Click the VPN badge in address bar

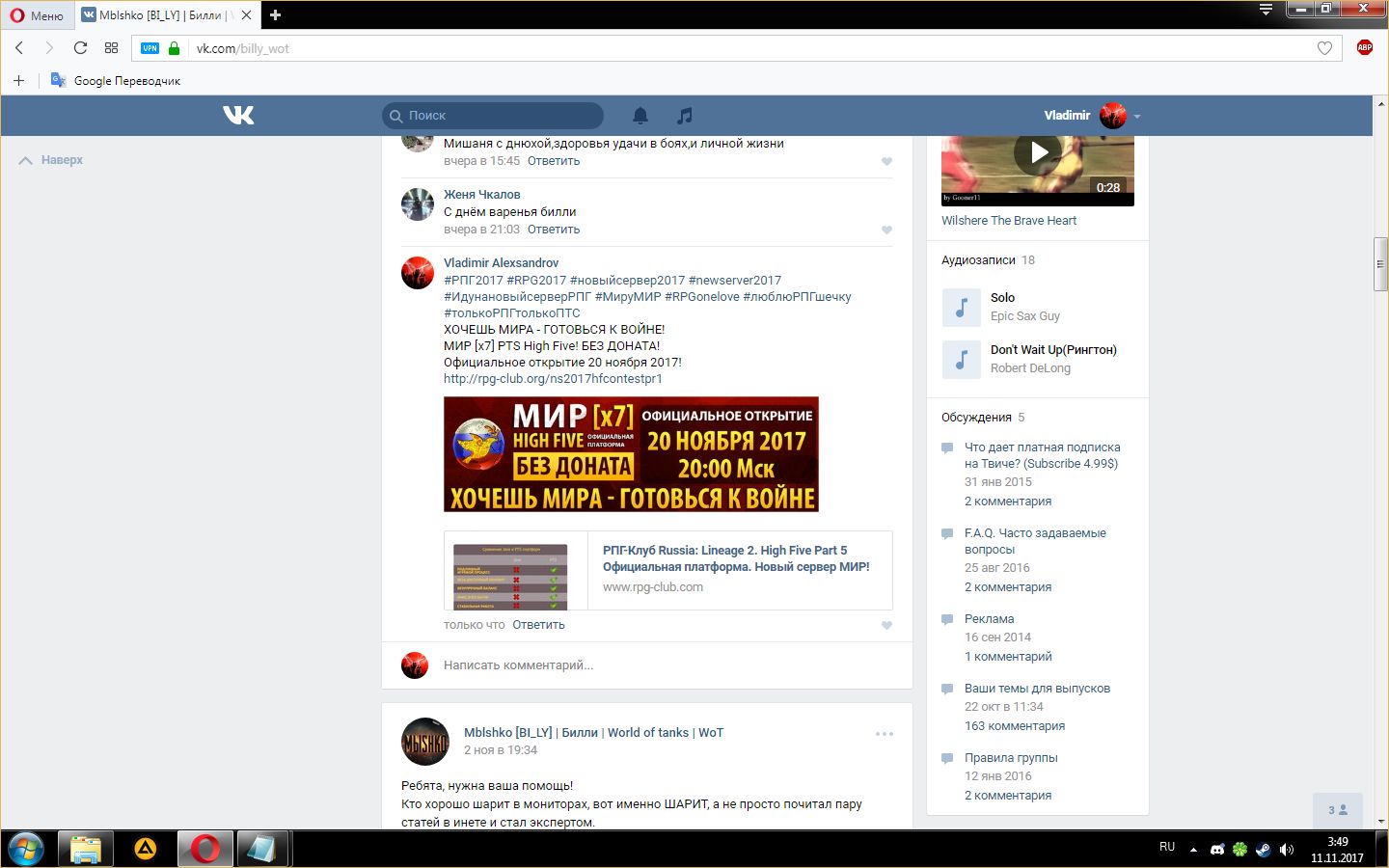coord(150,48)
